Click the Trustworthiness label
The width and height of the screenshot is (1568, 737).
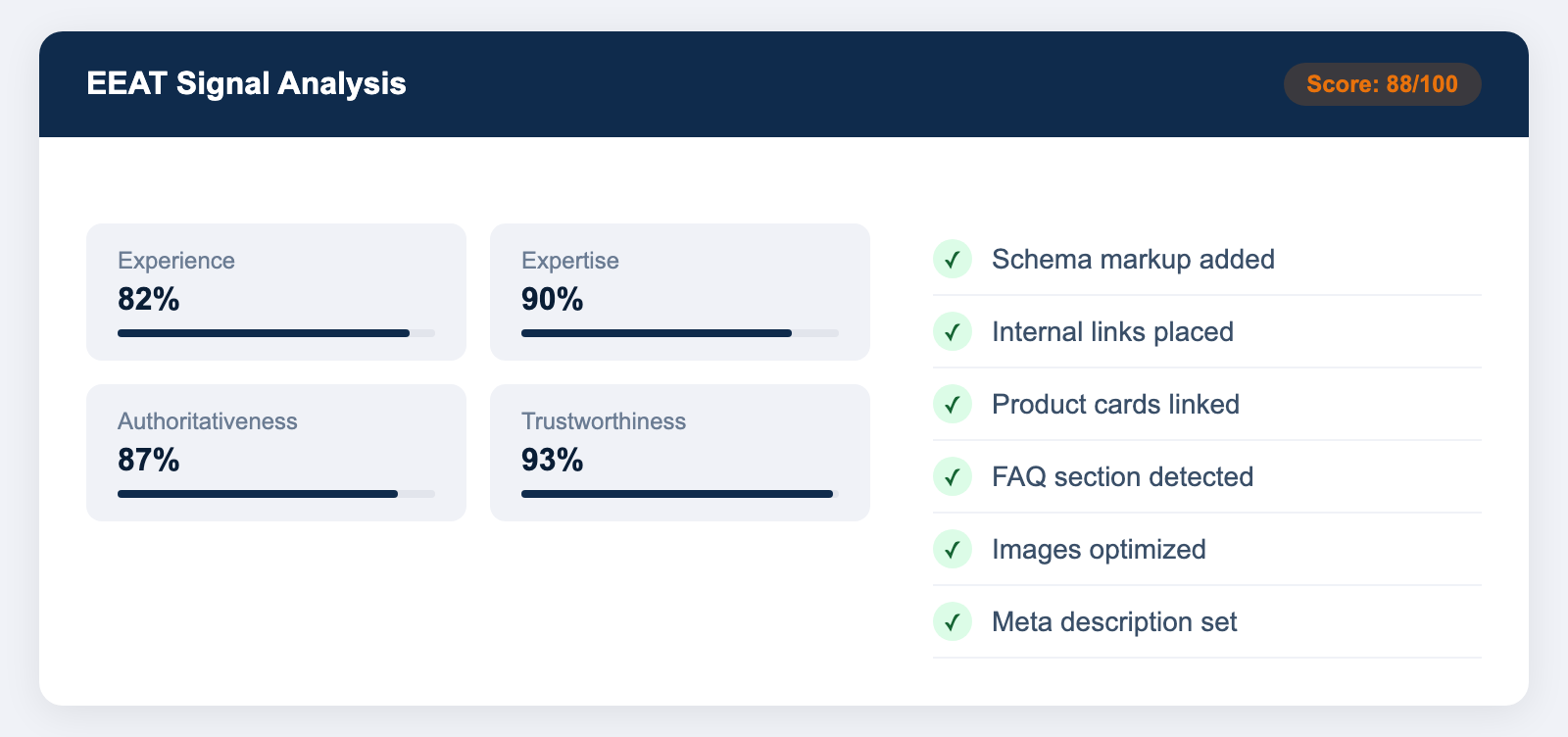pyautogui.click(x=604, y=421)
